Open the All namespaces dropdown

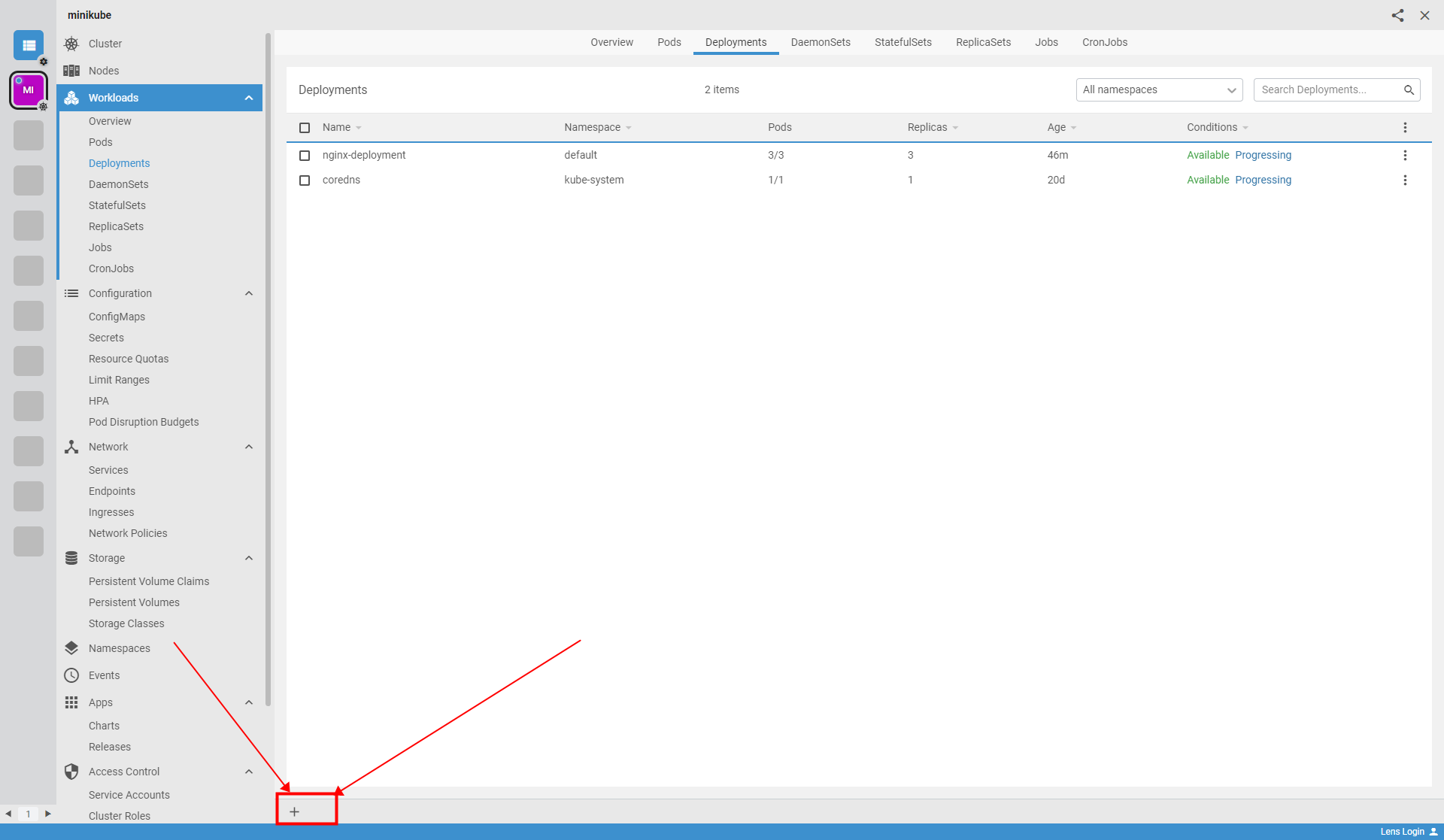coord(1159,89)
